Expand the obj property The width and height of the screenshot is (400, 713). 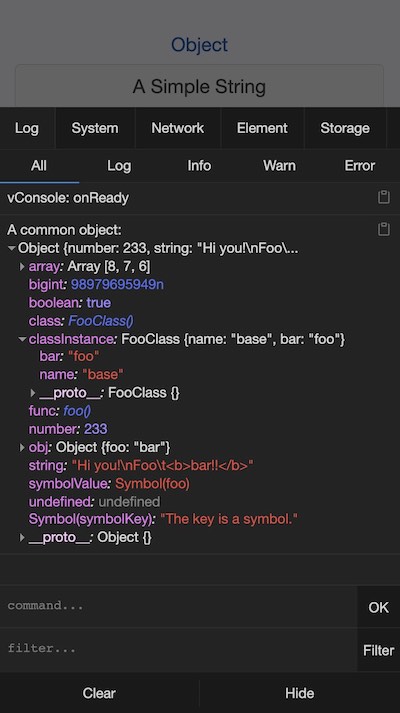(22, 447)
